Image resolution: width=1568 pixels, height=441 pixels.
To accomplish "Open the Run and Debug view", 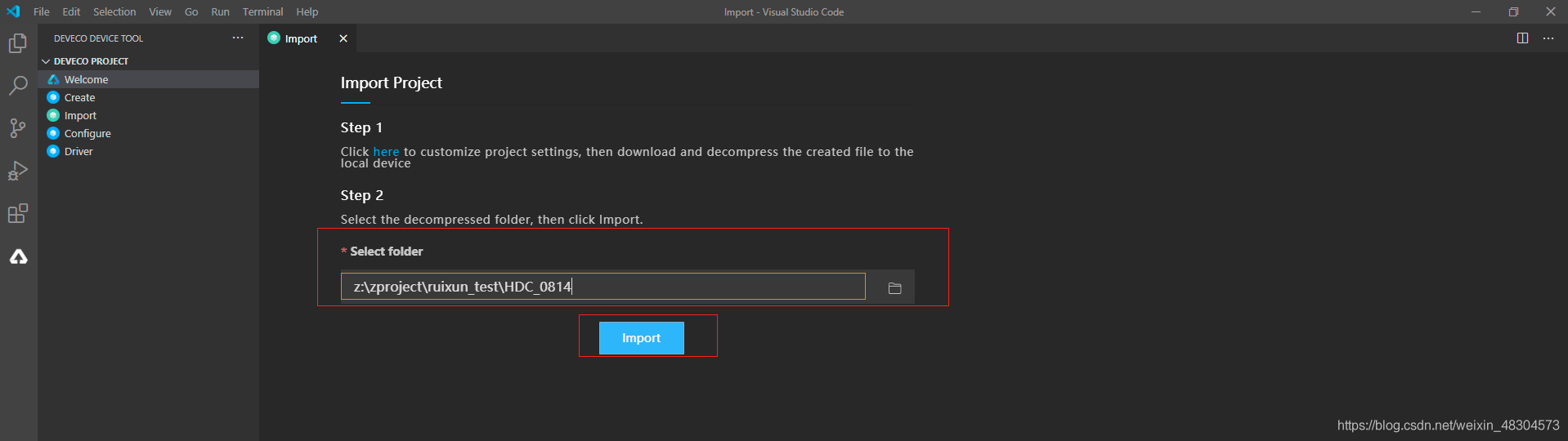I will [18, 171].
